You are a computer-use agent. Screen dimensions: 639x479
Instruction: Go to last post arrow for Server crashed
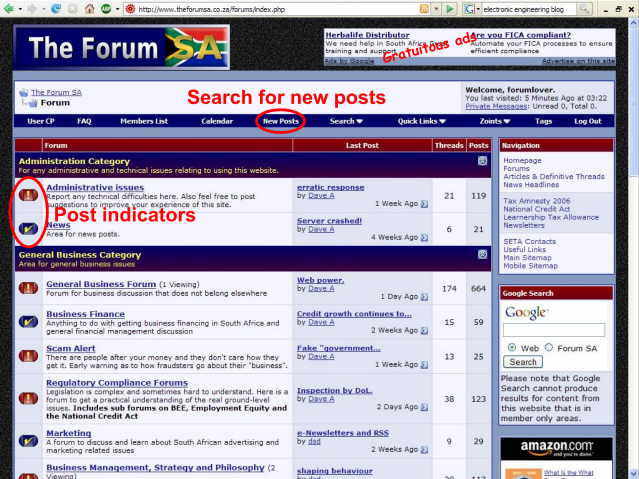point(424,237)
